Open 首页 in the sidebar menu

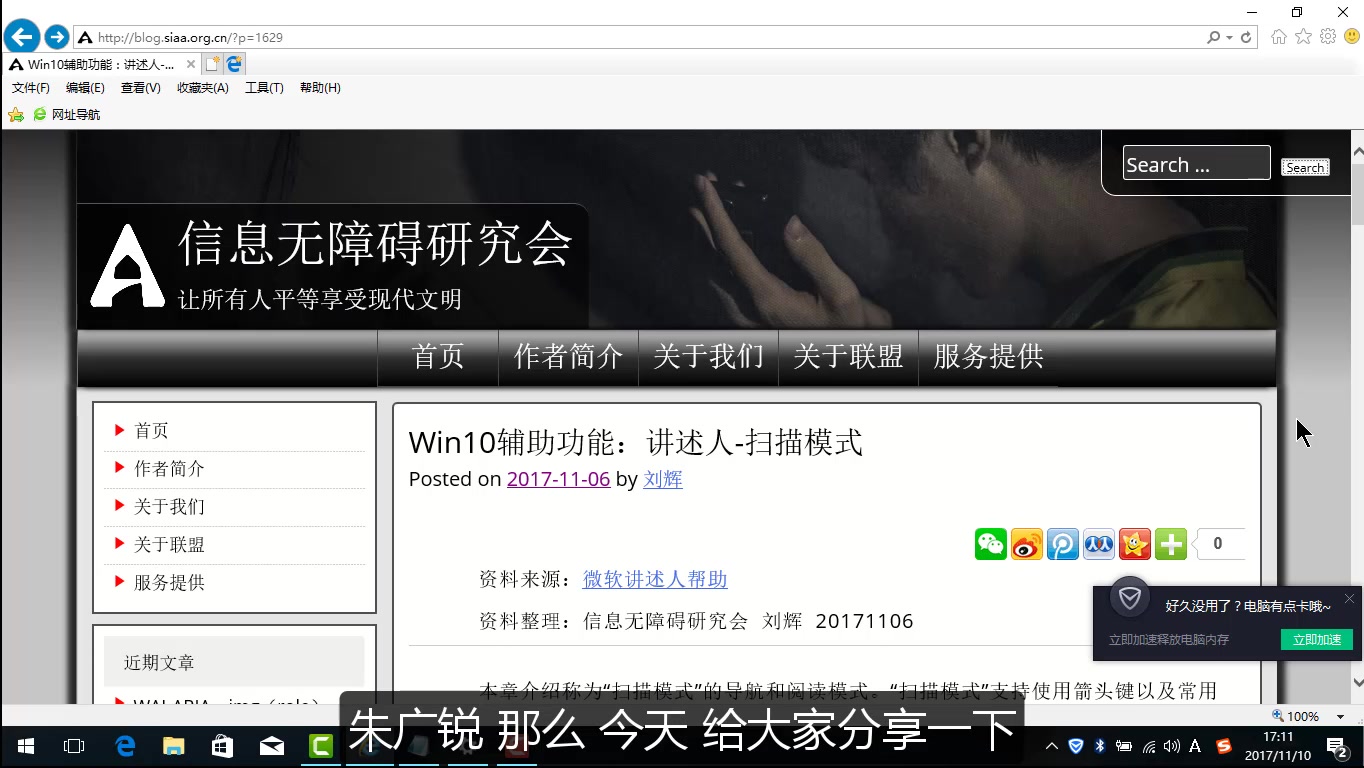coord(151,431)
